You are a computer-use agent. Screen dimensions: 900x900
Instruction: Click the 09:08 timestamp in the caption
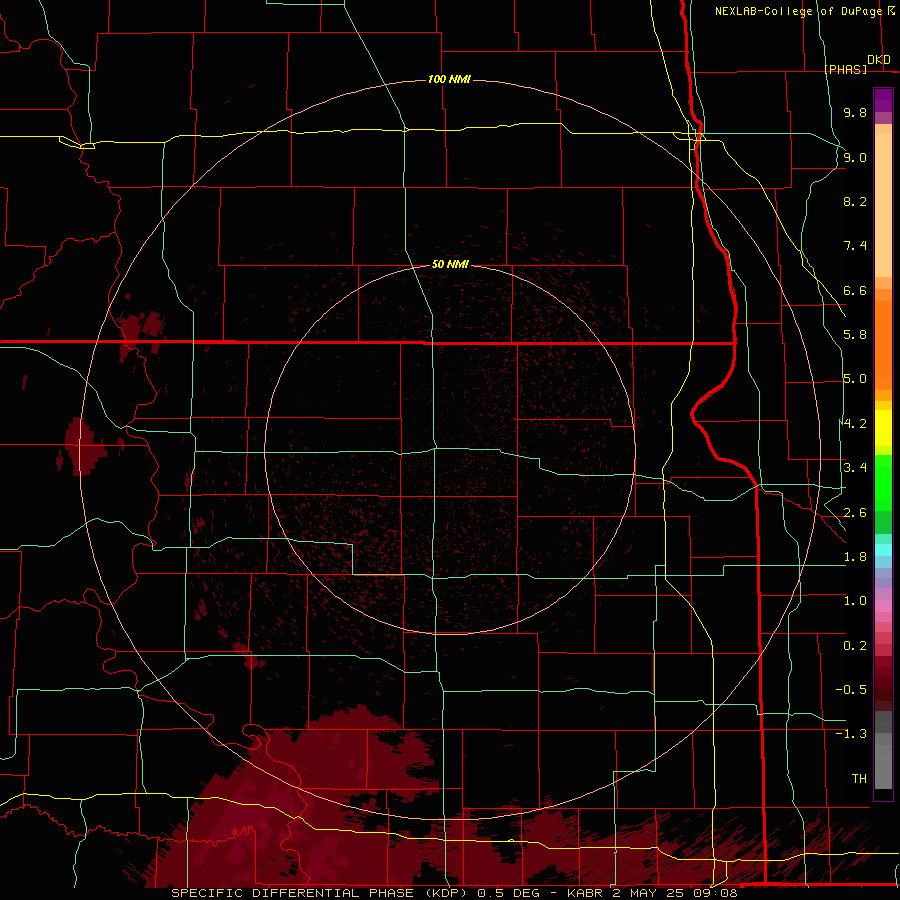(717, 893)
